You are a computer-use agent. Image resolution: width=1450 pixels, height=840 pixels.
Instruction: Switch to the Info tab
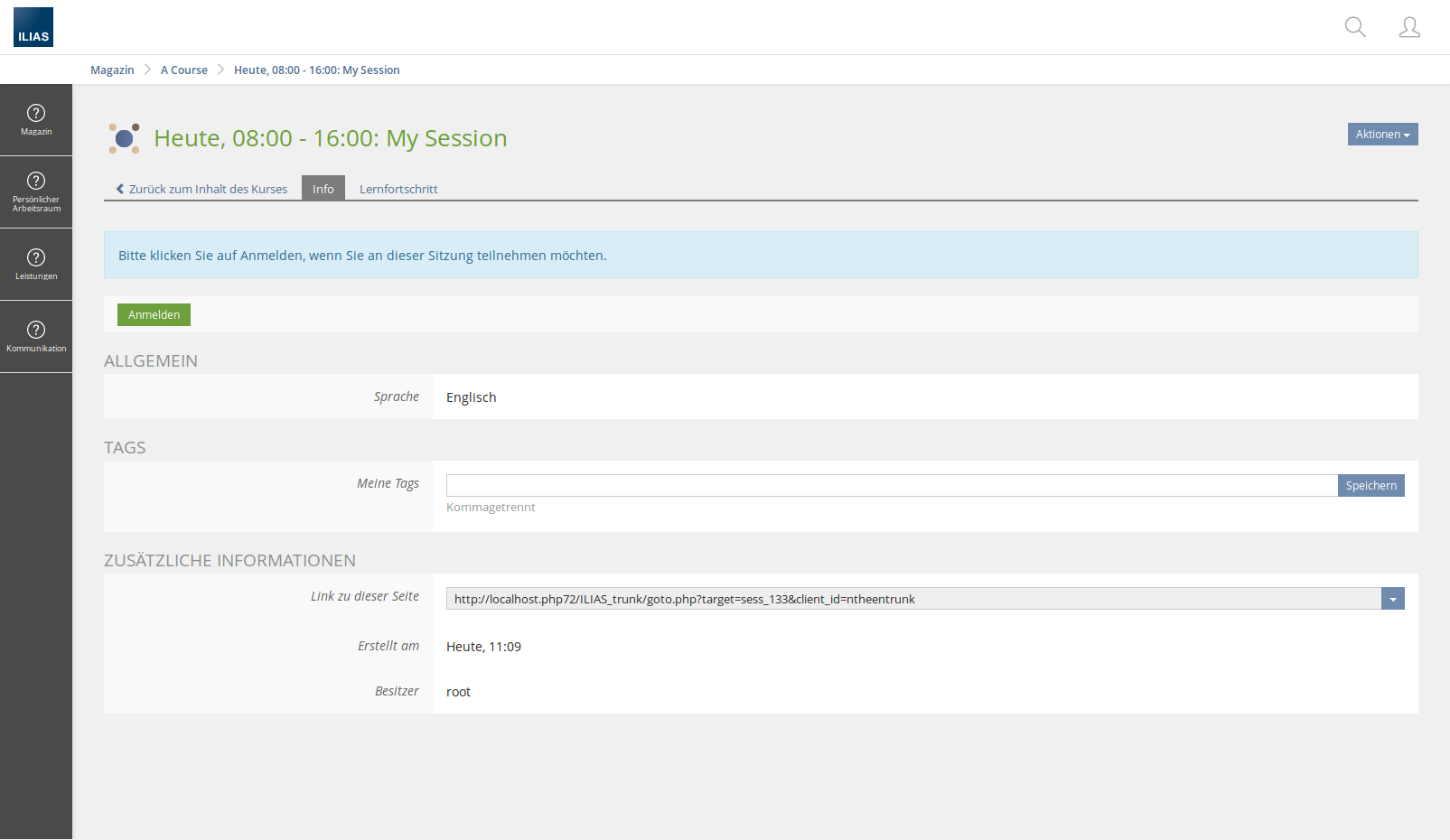pyautogui.click(x=323, y=189)
